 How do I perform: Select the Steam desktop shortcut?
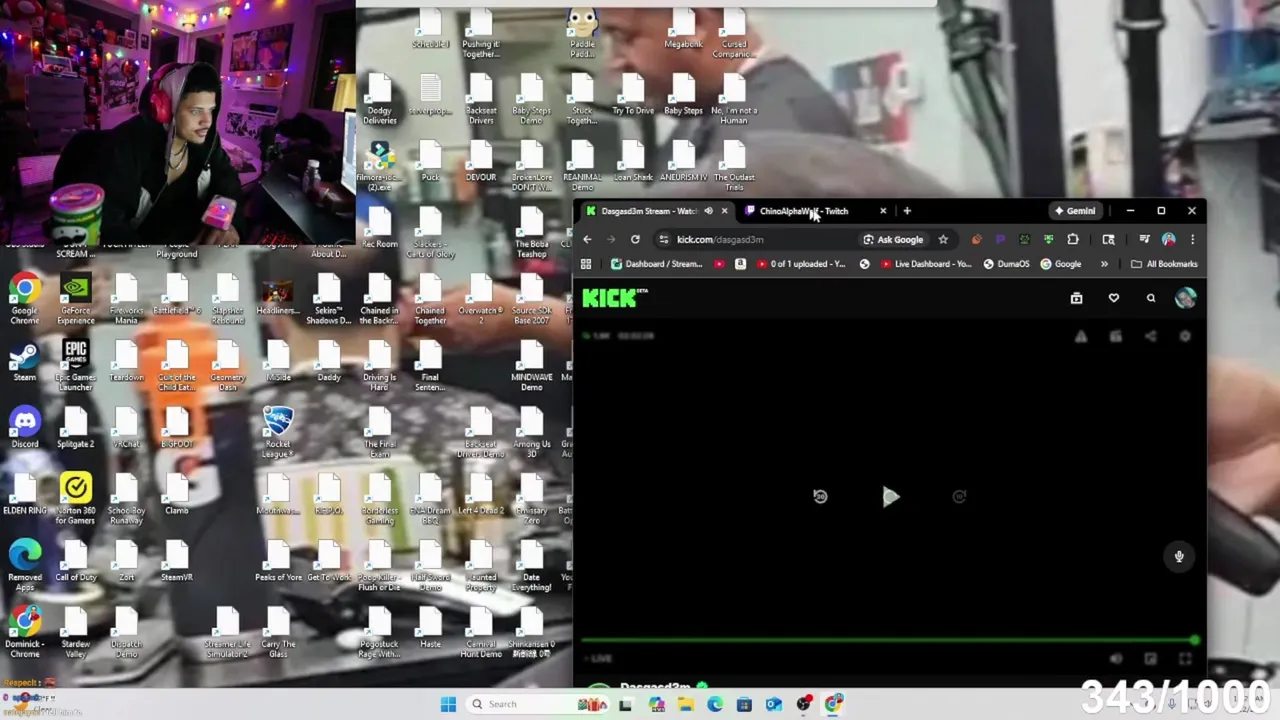click(x=25, y=362)
